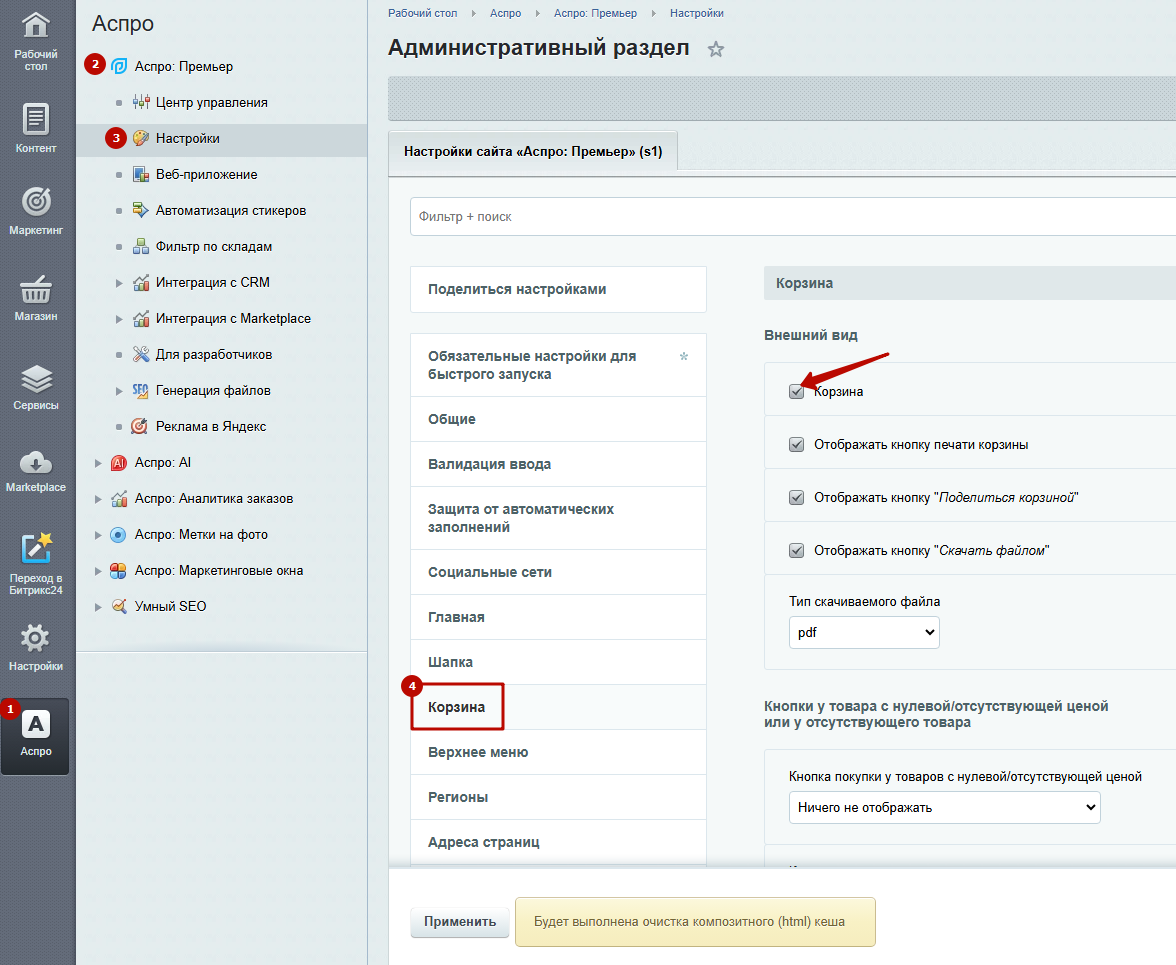Open the Тип скачиваемого файла pdf dropdown
Viewport: 1176px width, 965px height.
pos(864,632)
